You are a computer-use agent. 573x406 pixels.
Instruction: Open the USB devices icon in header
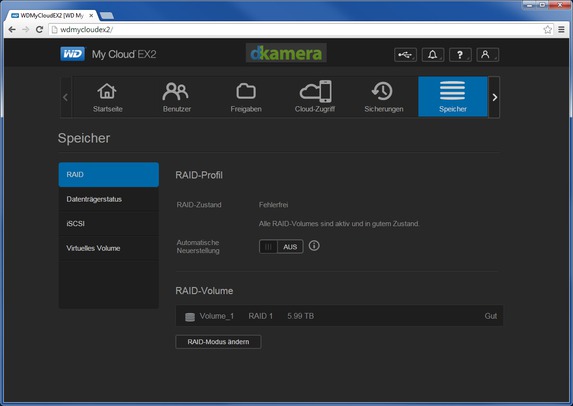[405, 55]
